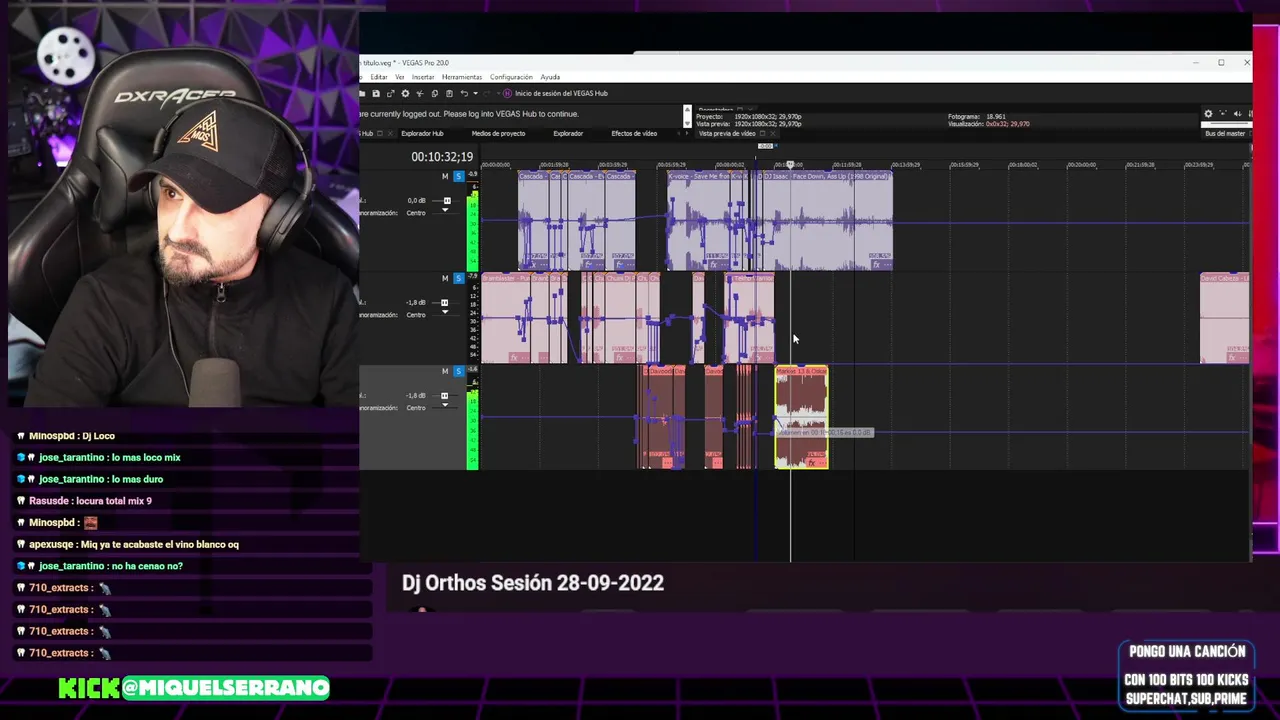Click scroll-down arrow of Hub message panel
The image size is (1280, 720).
click(687, 123)
